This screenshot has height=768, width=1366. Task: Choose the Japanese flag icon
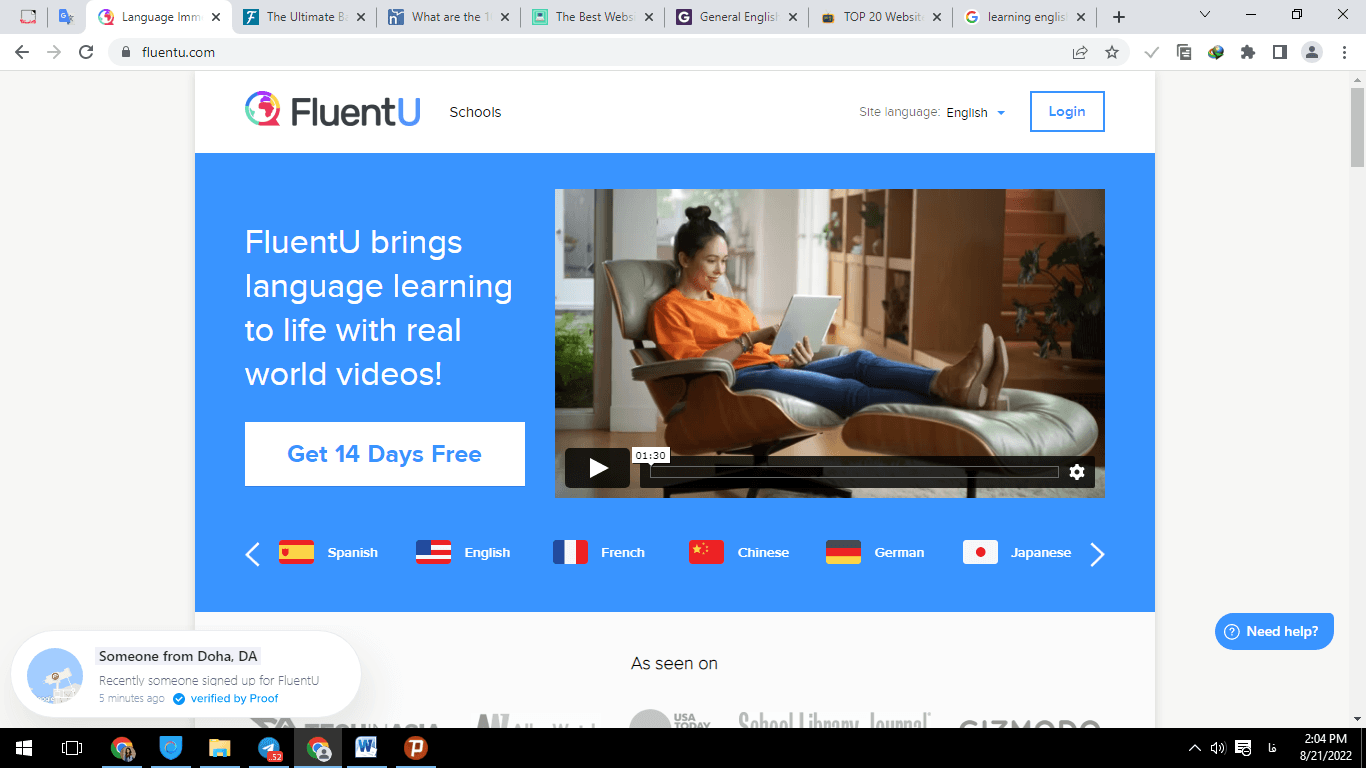coord(980,552)
